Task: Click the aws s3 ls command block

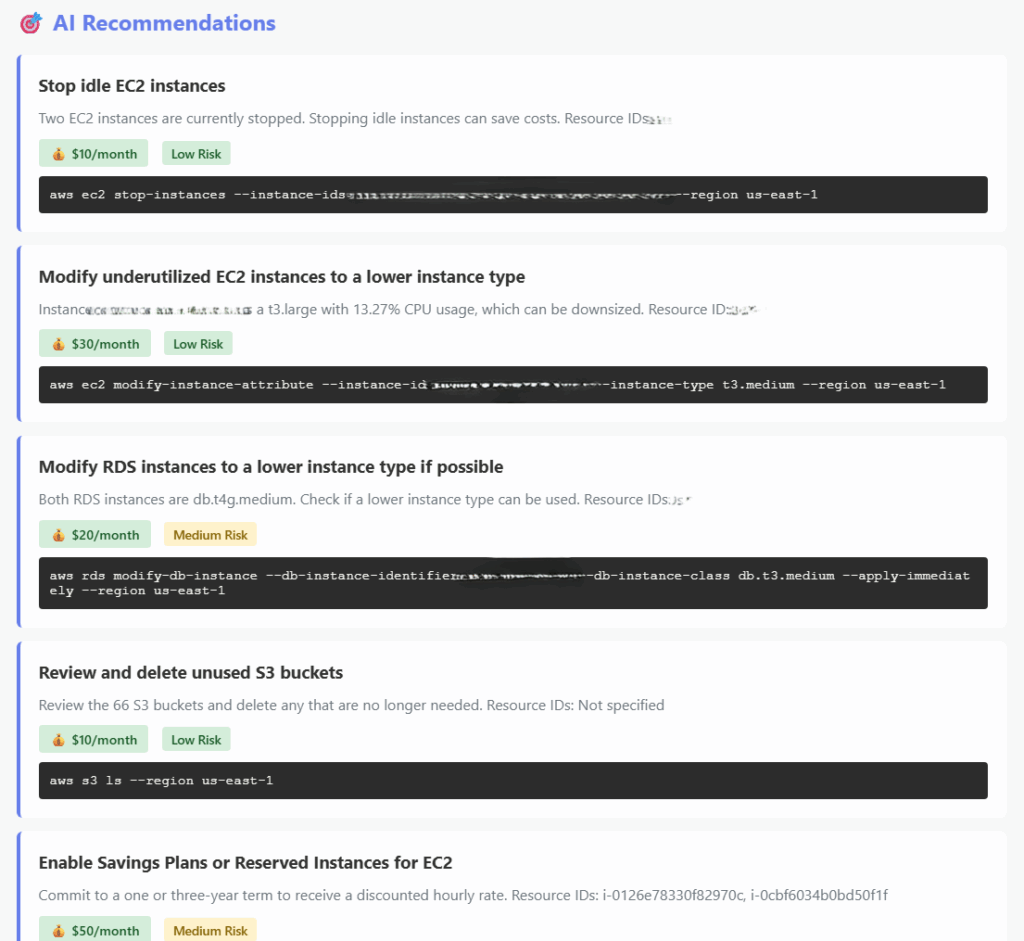Action: (x=512, y=780)
